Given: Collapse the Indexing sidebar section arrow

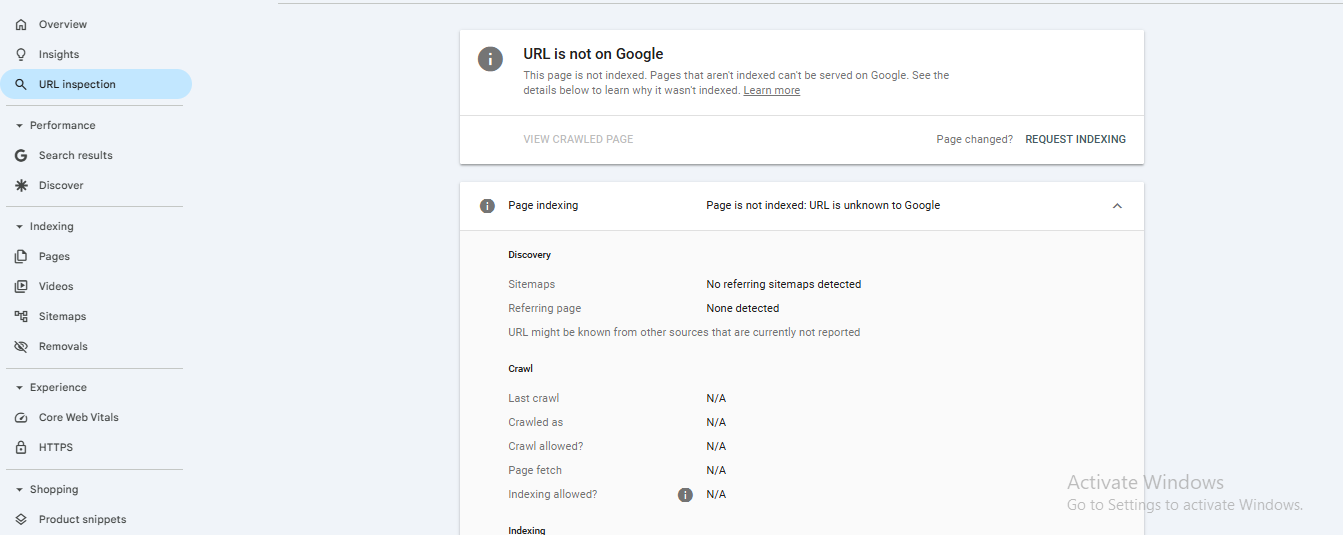Looking at the screenshot, I should tap(19, 227).
